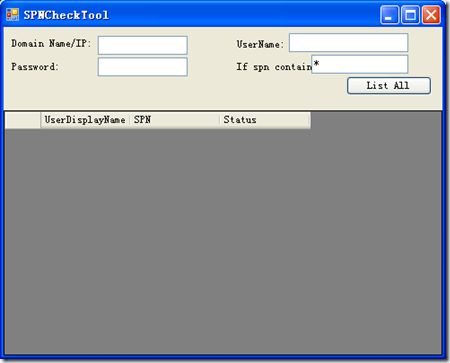450x363 pixels.
Task: Click the 'If spn contain' label text
Action: (274, 67)
